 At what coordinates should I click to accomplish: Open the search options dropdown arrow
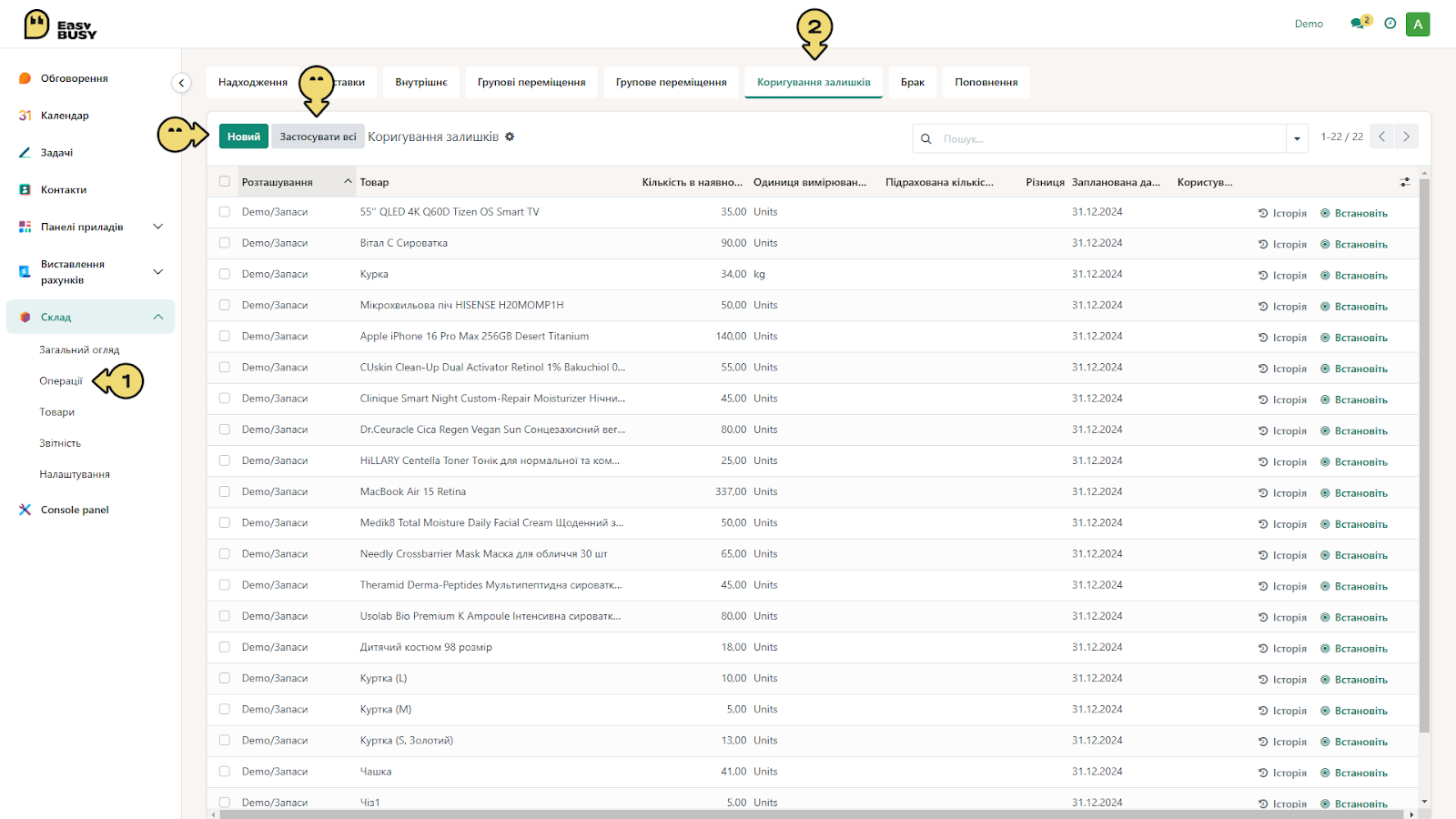click(x=1297, y=139)
